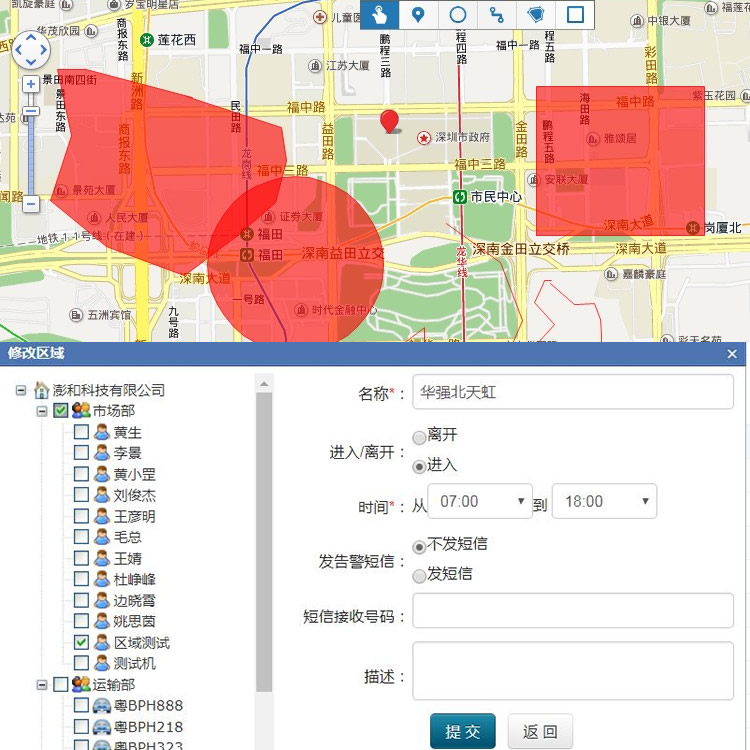This screenshot has height=750, width=750.
Task: Select the rectangle drawing tool
Action: click(575, 15)
